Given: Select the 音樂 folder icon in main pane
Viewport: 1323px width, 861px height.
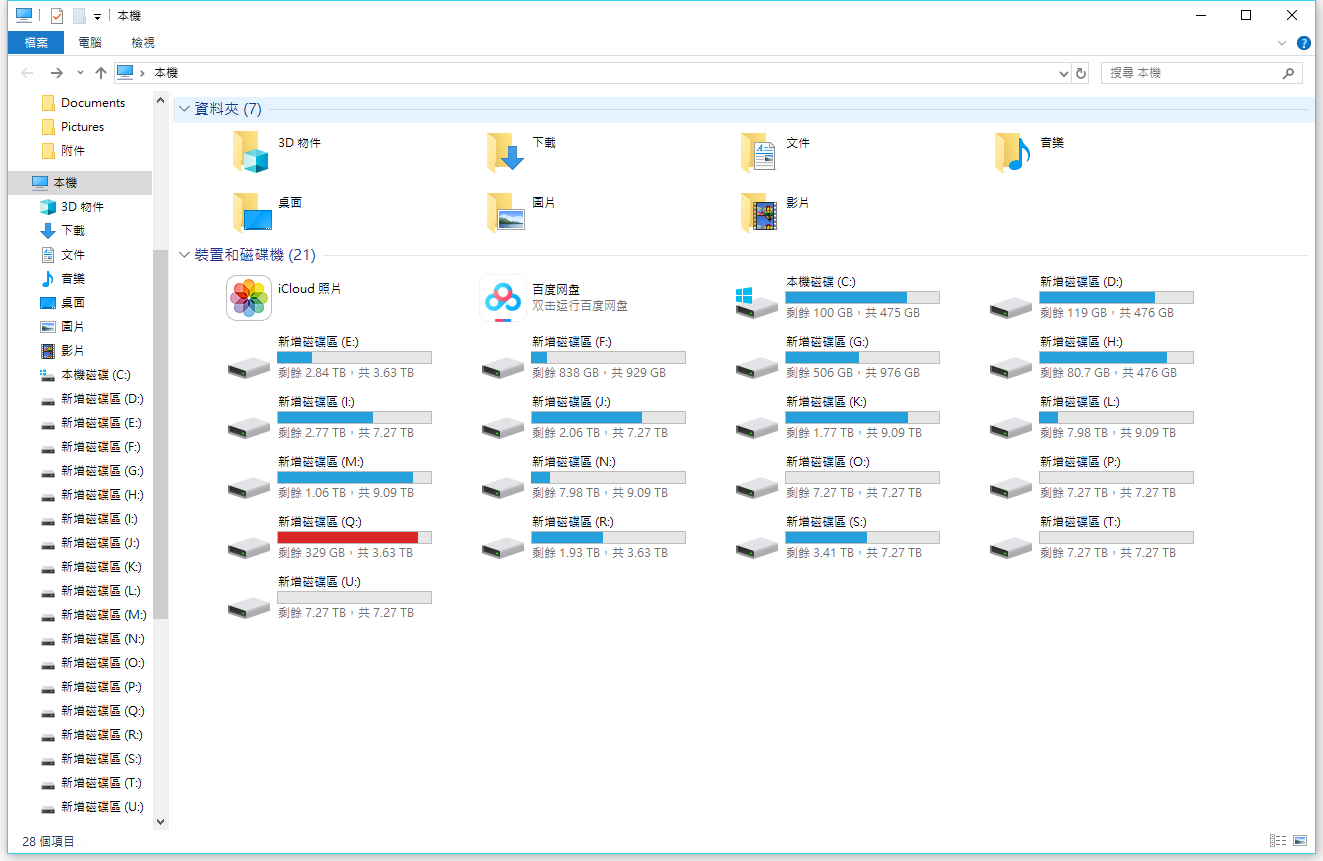Looking at the screenshot, I should click(x=1013, y=153).
